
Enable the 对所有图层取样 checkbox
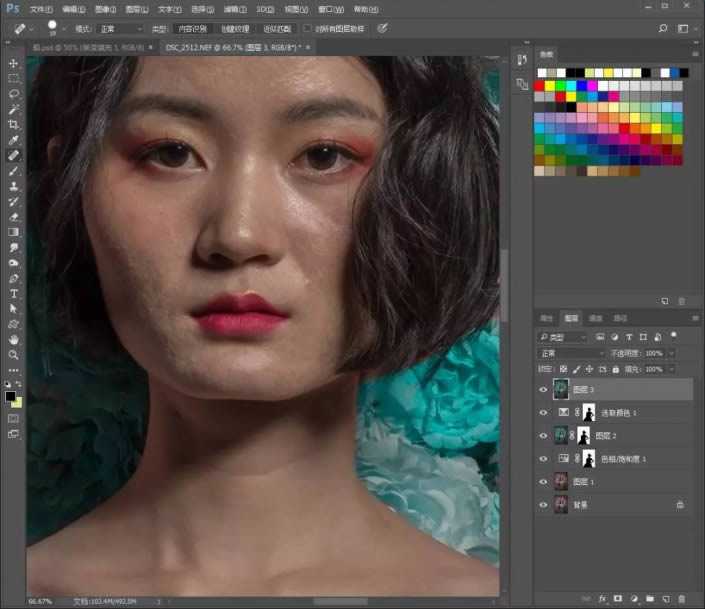pos(308,29)
